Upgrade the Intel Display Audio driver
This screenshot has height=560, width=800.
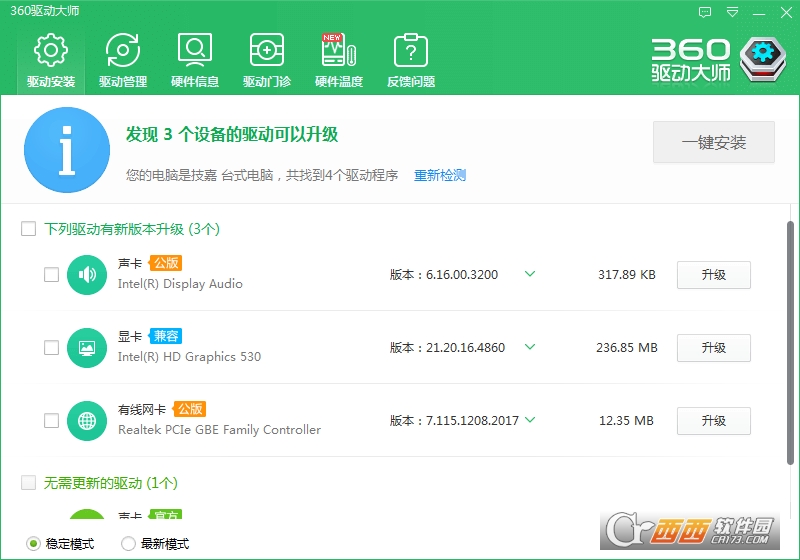tap(714, 275)
